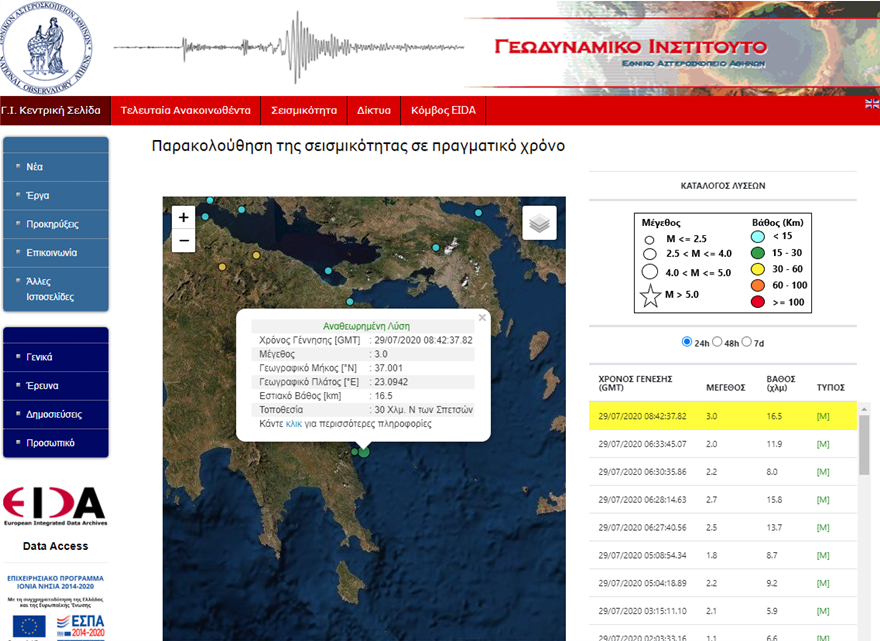Switch to English via UK flag
Image resolution: width=880 pixels, height=641 pixels.
pyautogui.click(x=871, y=104)
